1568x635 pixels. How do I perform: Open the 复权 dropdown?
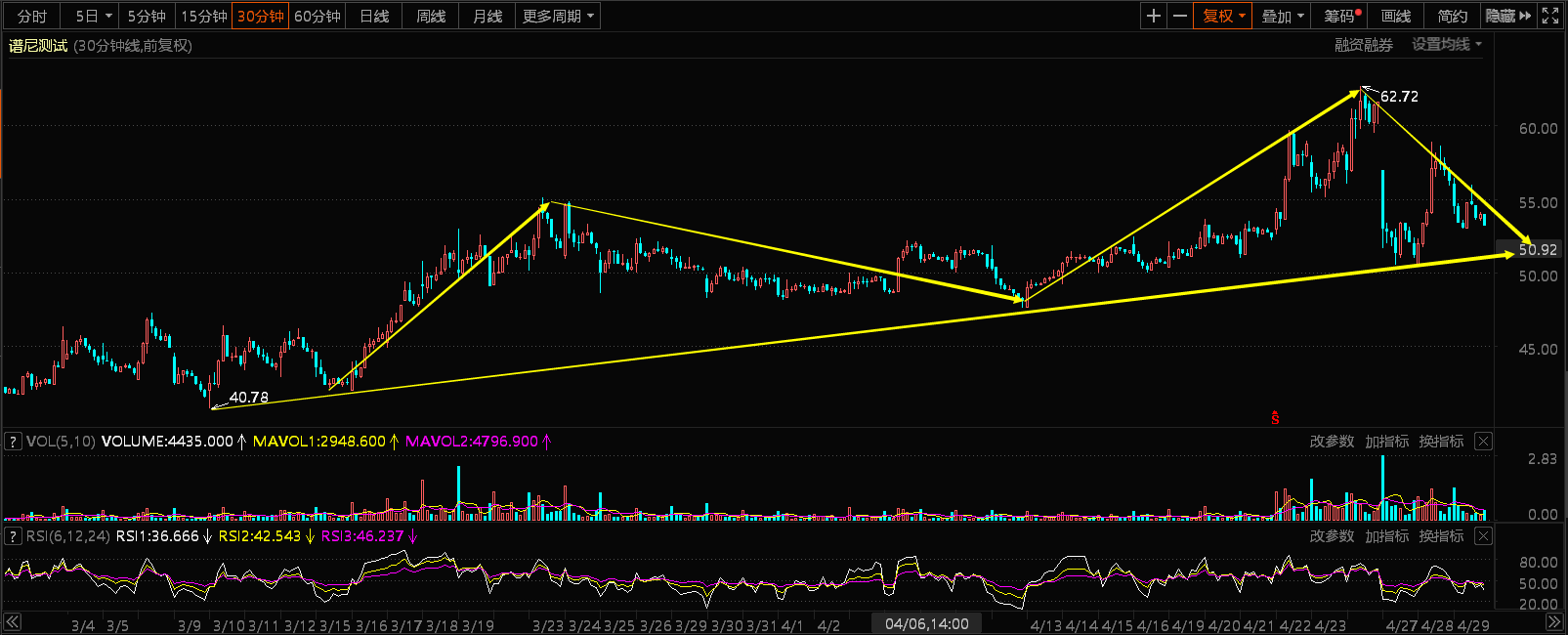coord(1223,16)
